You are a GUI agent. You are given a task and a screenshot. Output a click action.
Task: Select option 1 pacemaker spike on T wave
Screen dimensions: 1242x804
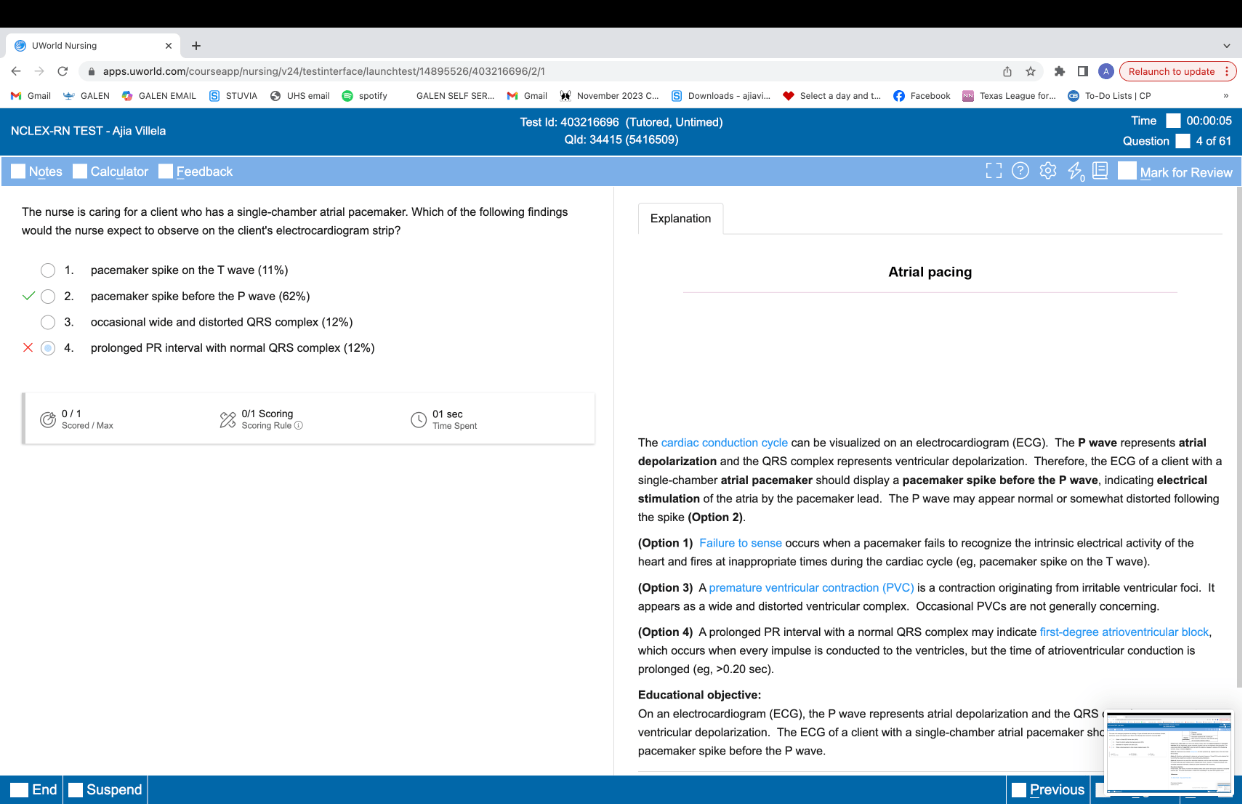coord(48,270)
